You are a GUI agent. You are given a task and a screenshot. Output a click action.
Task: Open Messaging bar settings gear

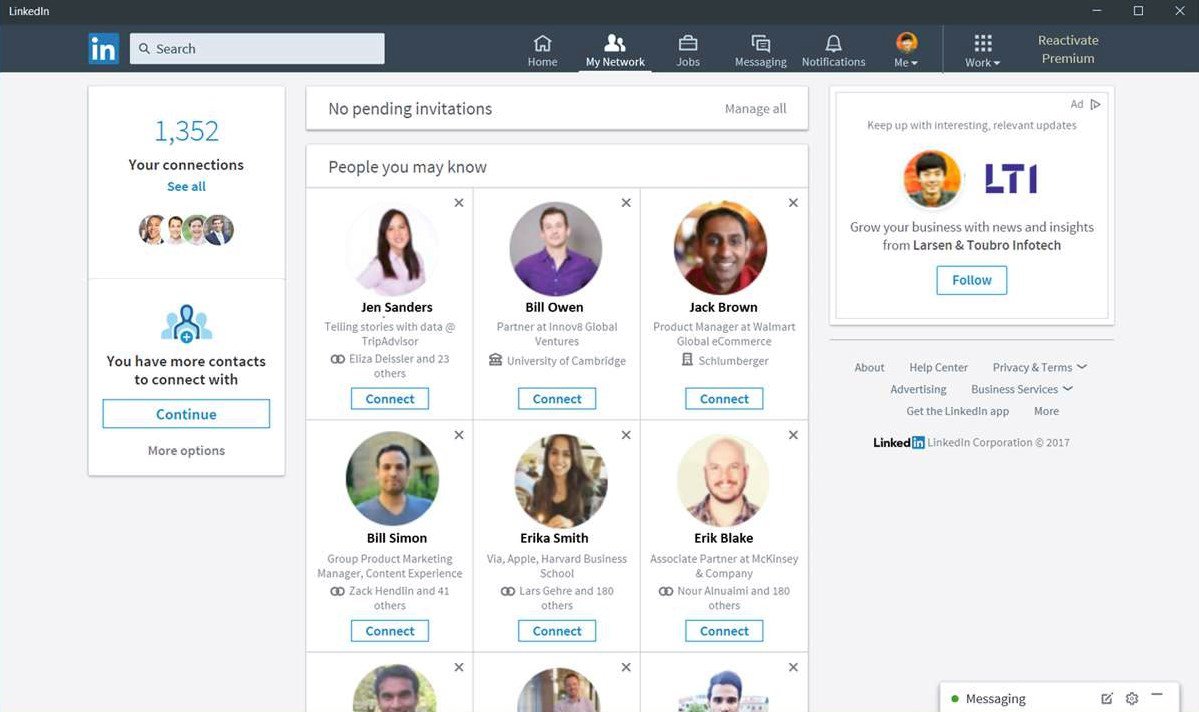pyautogui.click(x=1132, y=698)
